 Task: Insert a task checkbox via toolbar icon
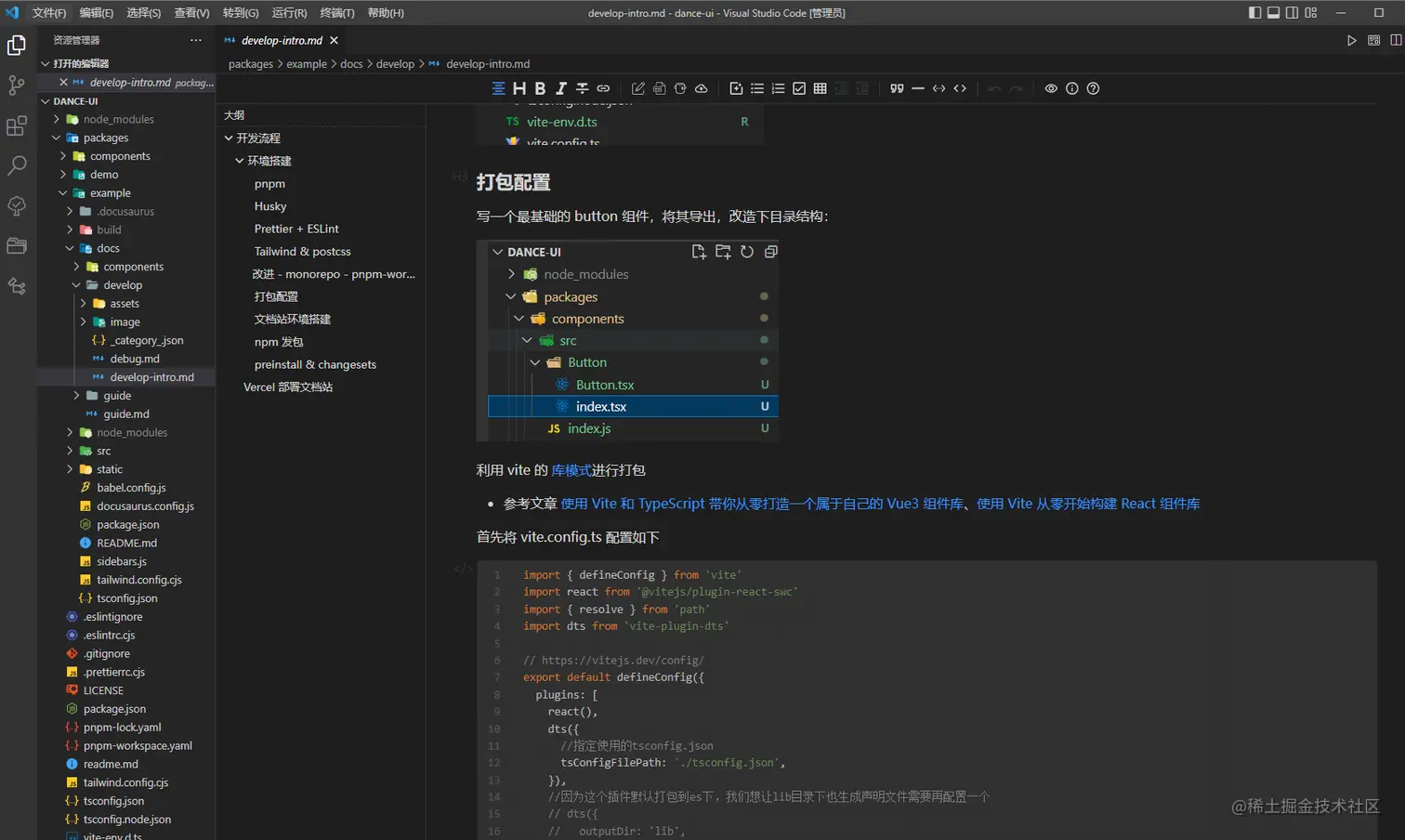[799, 88]
